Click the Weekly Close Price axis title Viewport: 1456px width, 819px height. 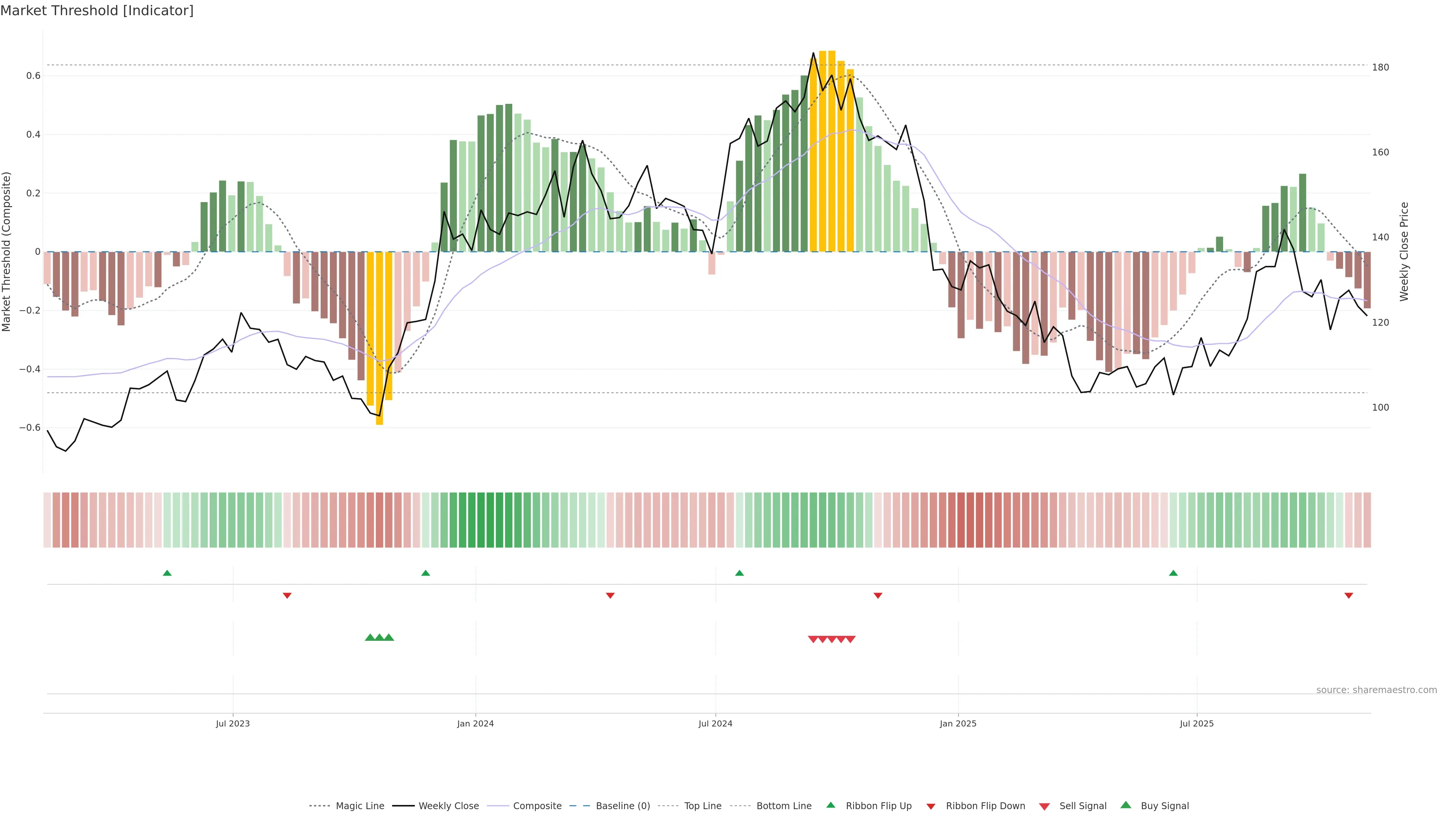tap(1404, 251)
